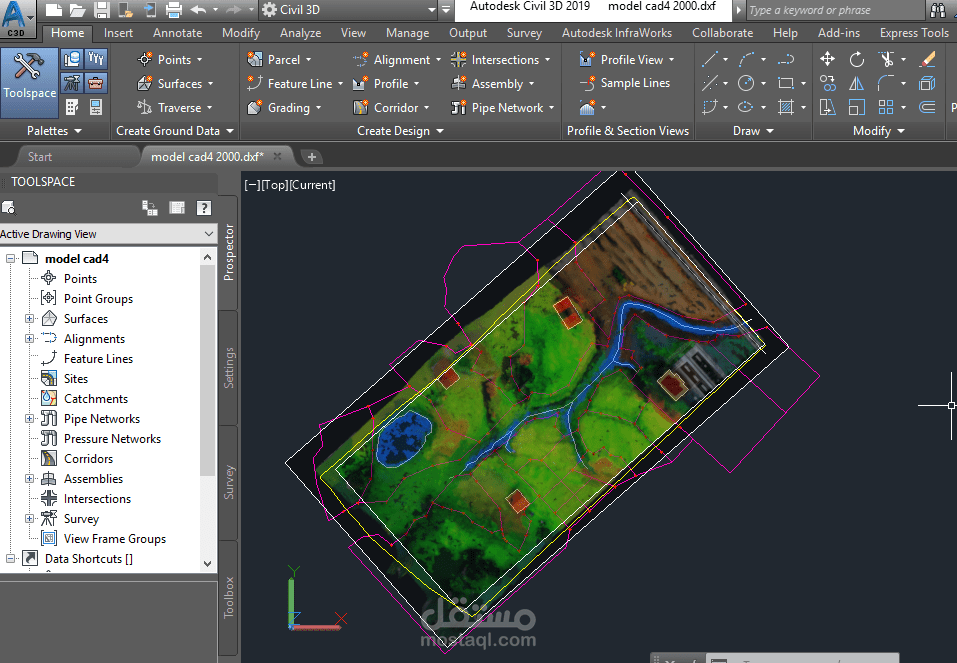This screenshot has height=663, width=957.
Task: Click the Toolspace search icon at top left
Action: pos(9,208)
